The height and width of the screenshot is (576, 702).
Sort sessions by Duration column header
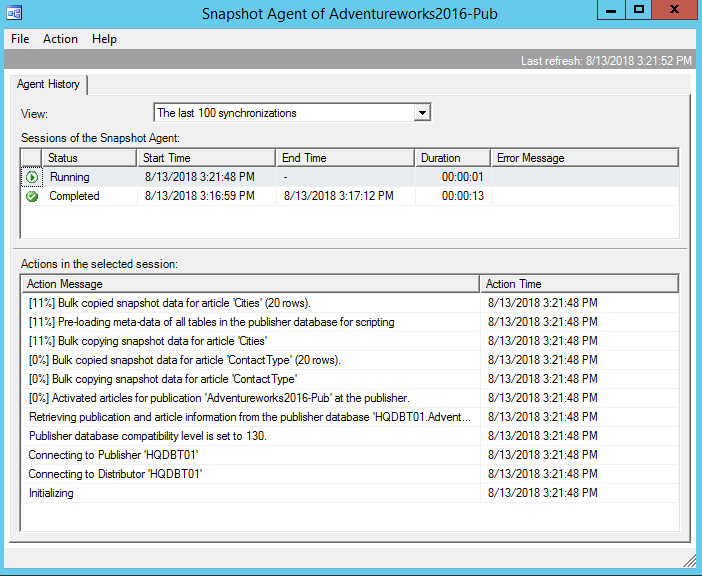[452, 158]
